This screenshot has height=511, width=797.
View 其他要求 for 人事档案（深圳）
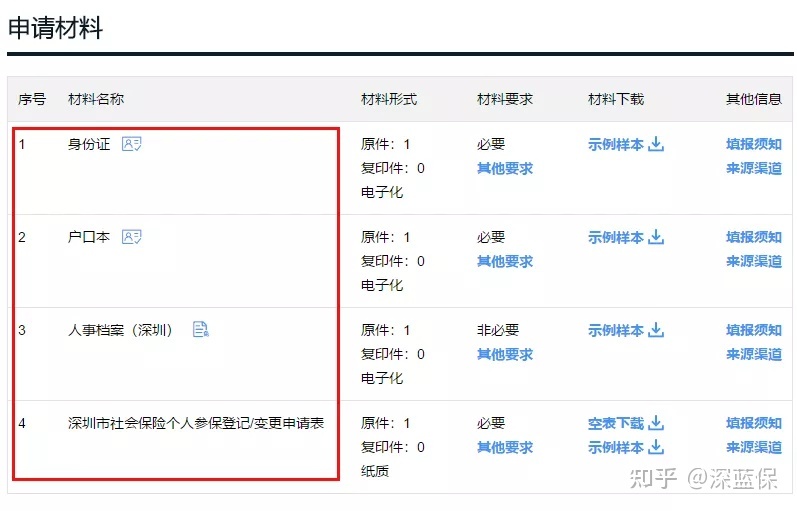(x=505, y=354)
